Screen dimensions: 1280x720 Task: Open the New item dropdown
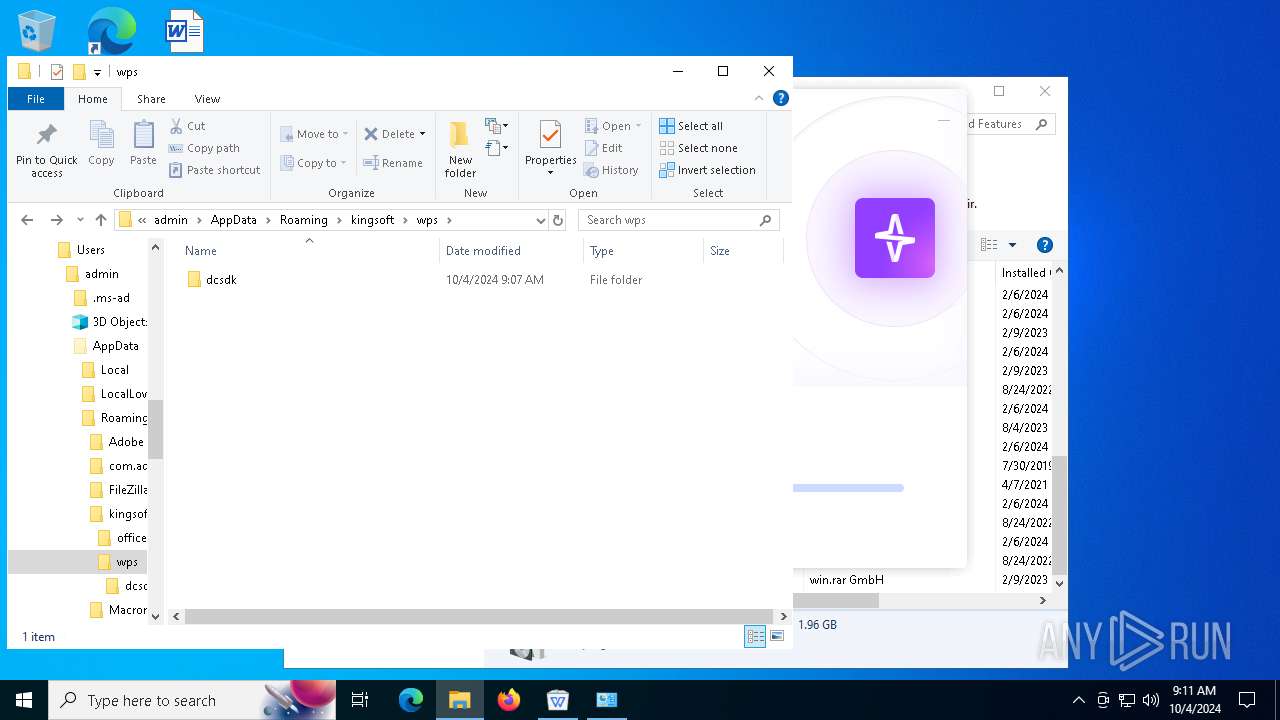496,126
